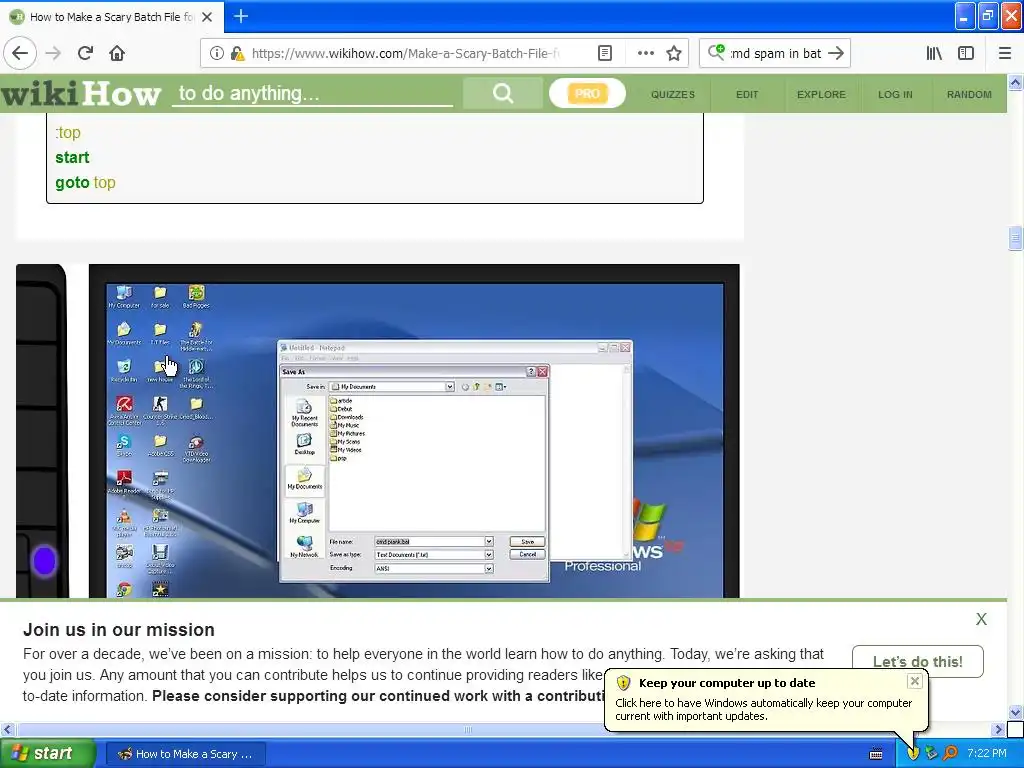Click RANDOM in the wikiHow header

(969, 95)
